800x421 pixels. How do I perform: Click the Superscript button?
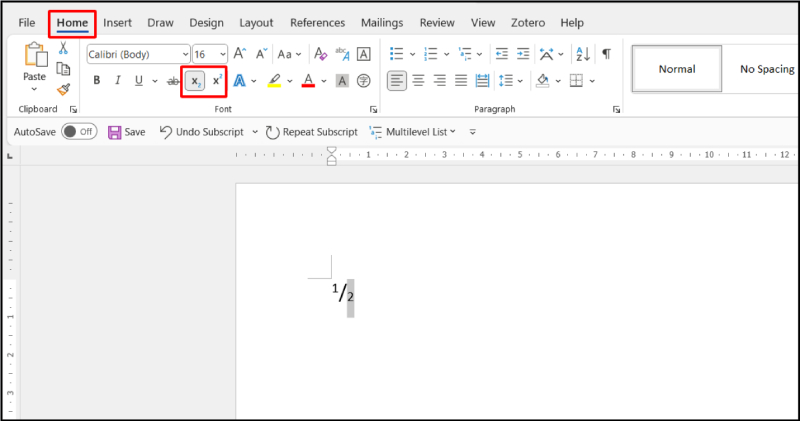pyautogui.click(x=217, y=81)
